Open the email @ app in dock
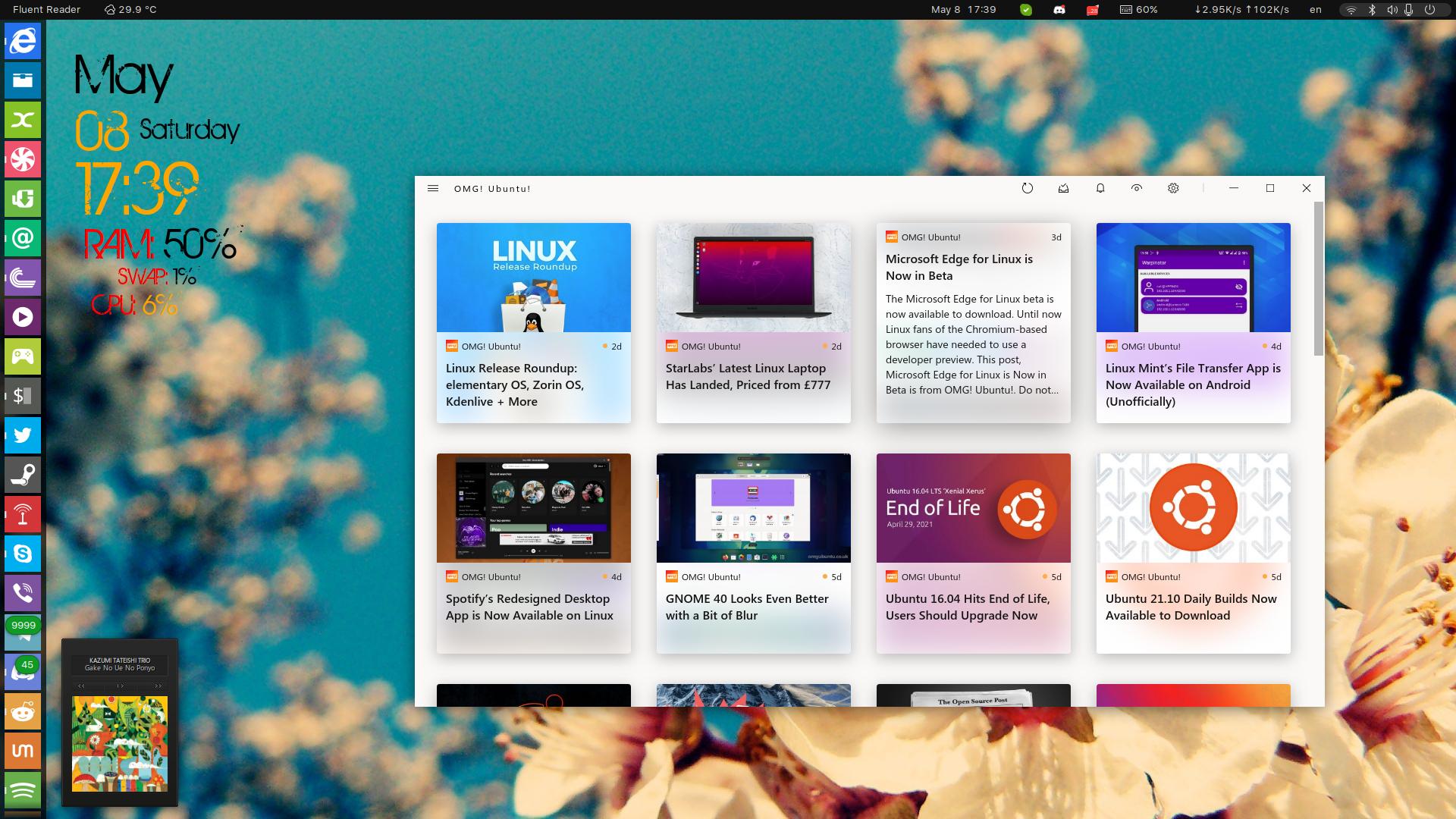The width and height of the screenshot is (1456, 819). [23, 238]
